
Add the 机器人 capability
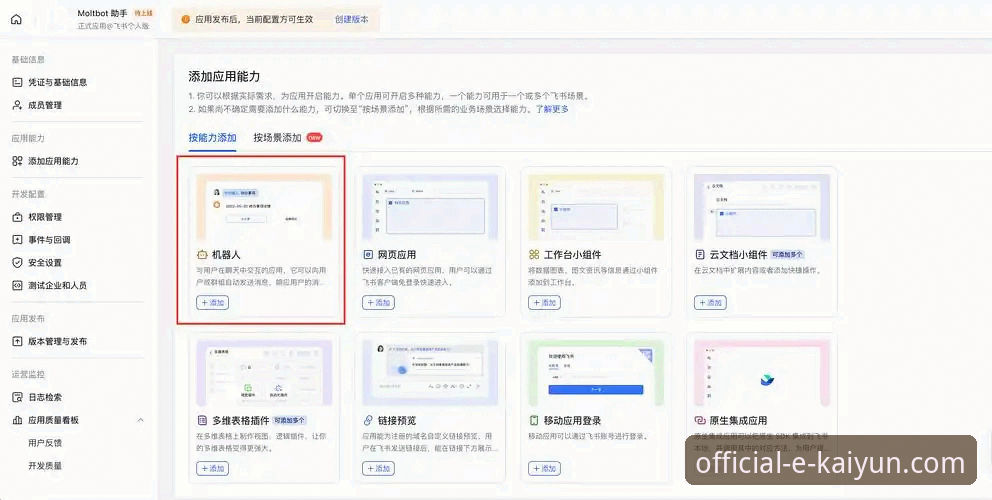click(x=213, y=303)
